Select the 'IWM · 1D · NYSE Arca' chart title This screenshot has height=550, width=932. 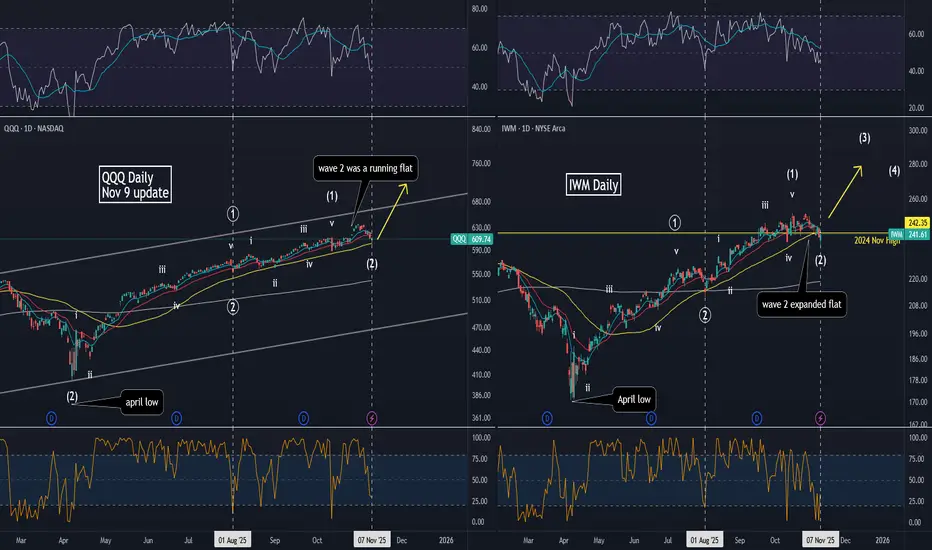point(533,128)
